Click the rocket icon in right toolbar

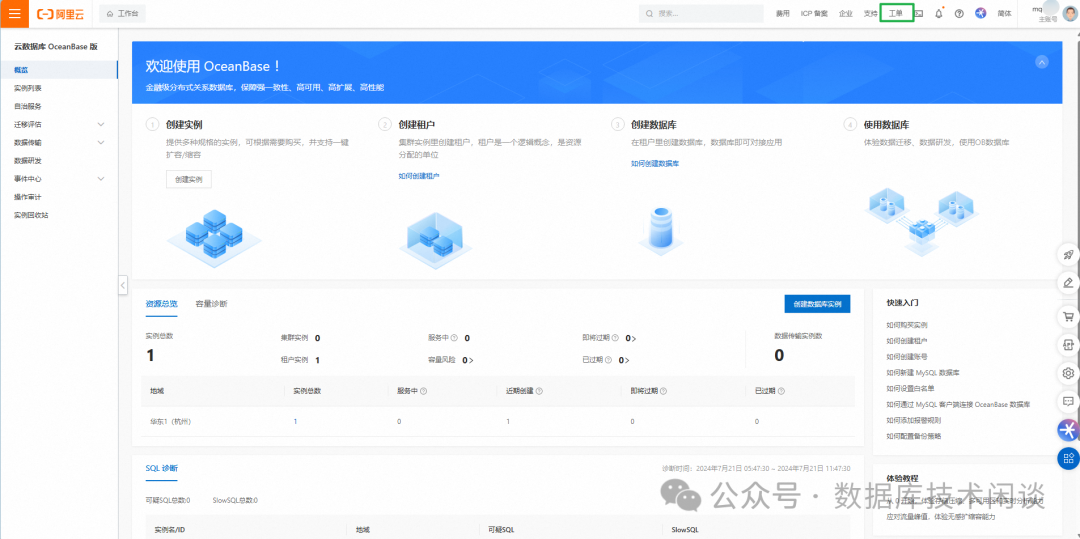1068,255
